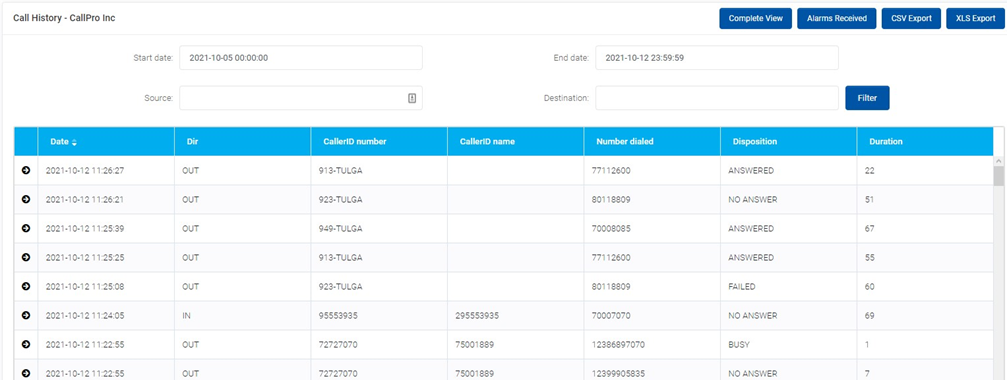Show Alarms Received
The image size is (1007, 380).
point(836,19)
